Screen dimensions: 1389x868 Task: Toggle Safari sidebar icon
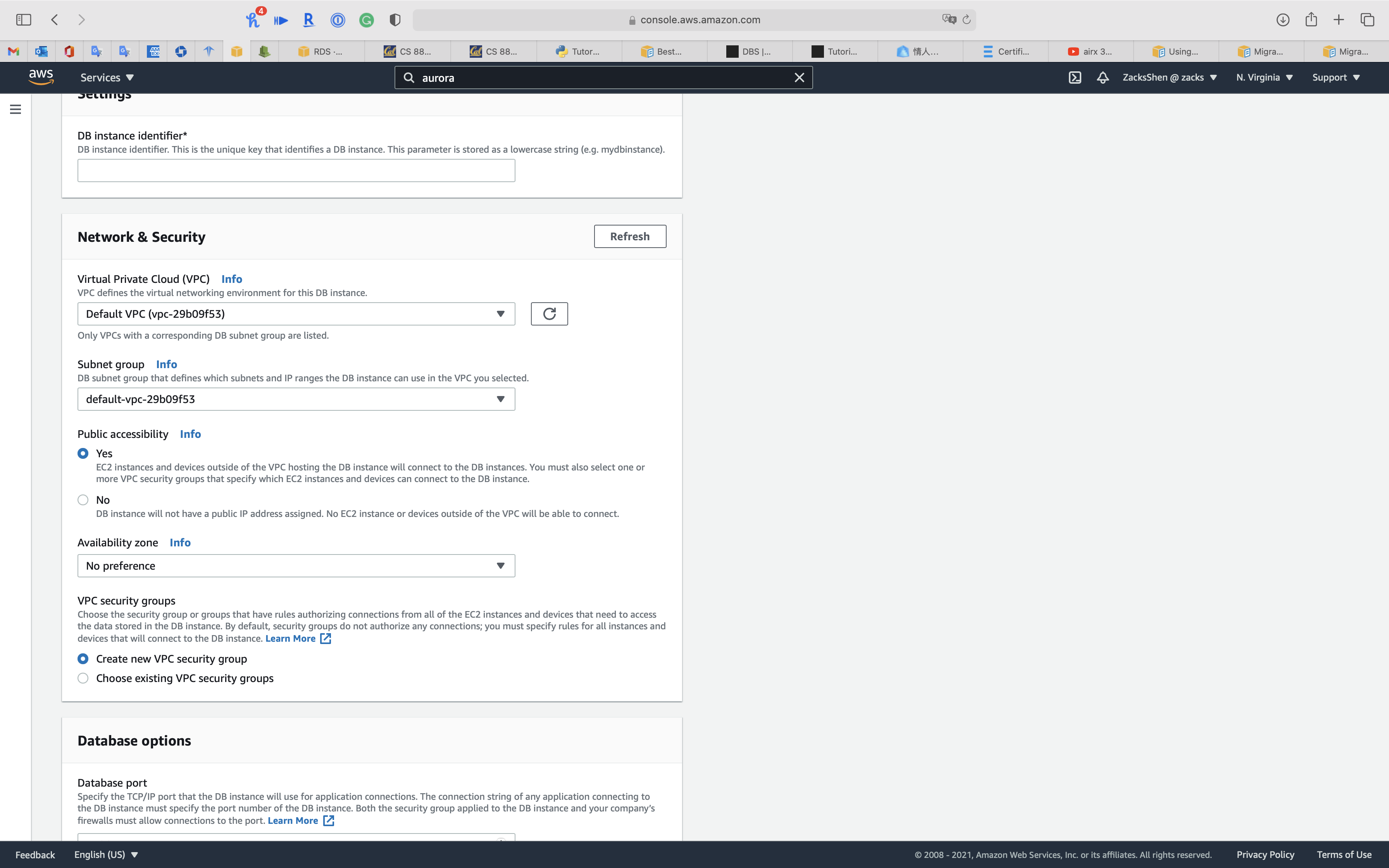point(24,20)
